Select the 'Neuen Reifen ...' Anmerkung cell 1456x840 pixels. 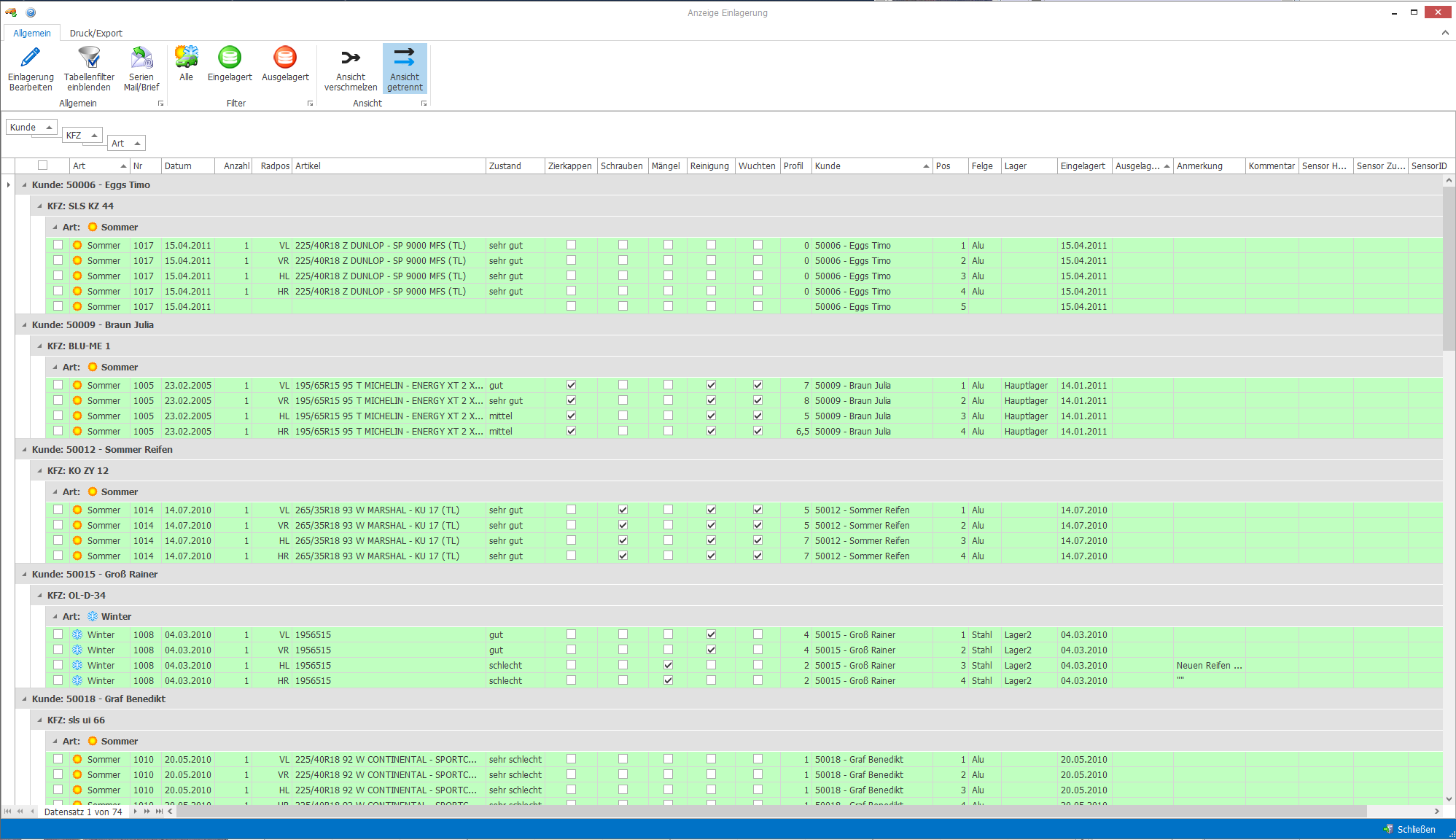1209,665
